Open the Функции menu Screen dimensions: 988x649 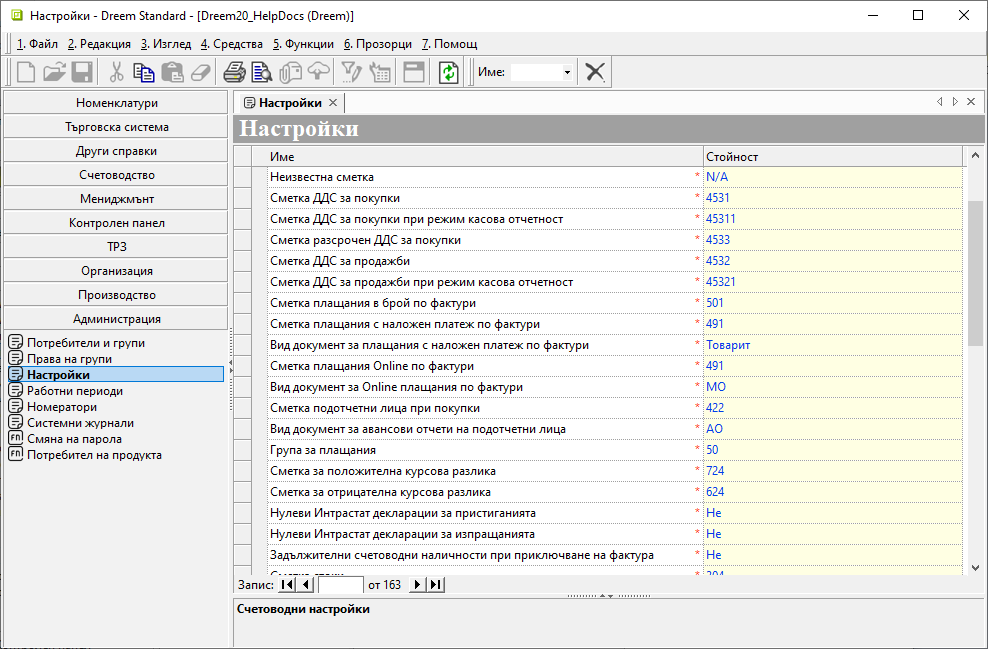click(x=303, y=44)
